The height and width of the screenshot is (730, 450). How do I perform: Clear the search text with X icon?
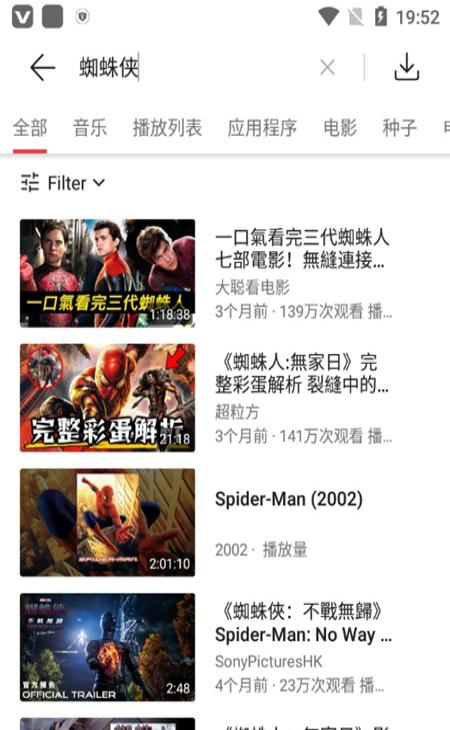(x=328, y=68)
